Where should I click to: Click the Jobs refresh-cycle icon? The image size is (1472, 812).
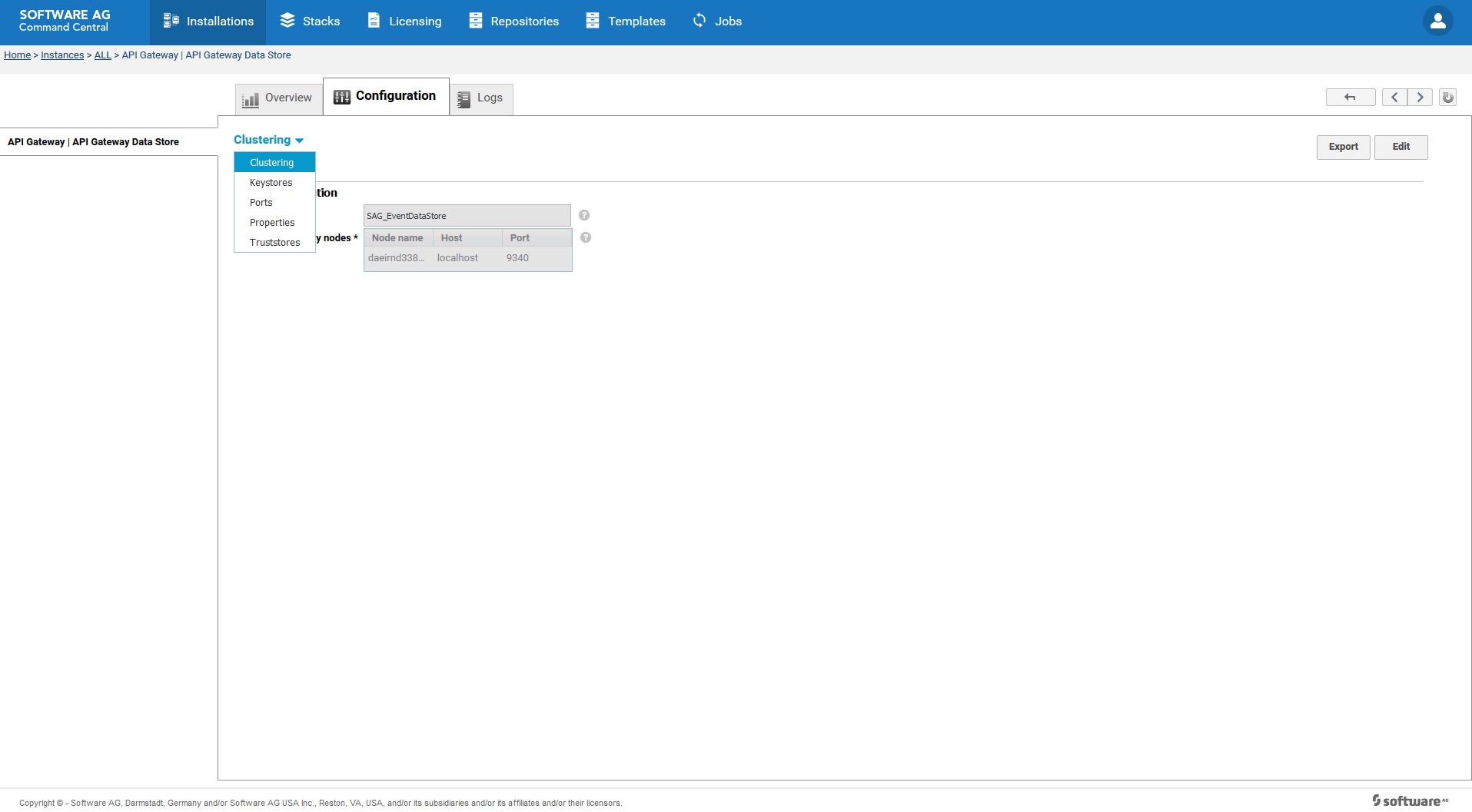(699, 21)
